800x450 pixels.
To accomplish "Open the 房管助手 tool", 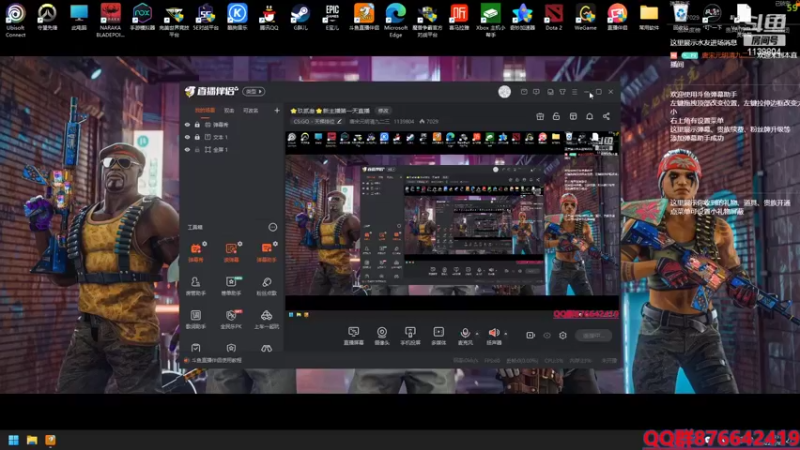I will 196,286.
